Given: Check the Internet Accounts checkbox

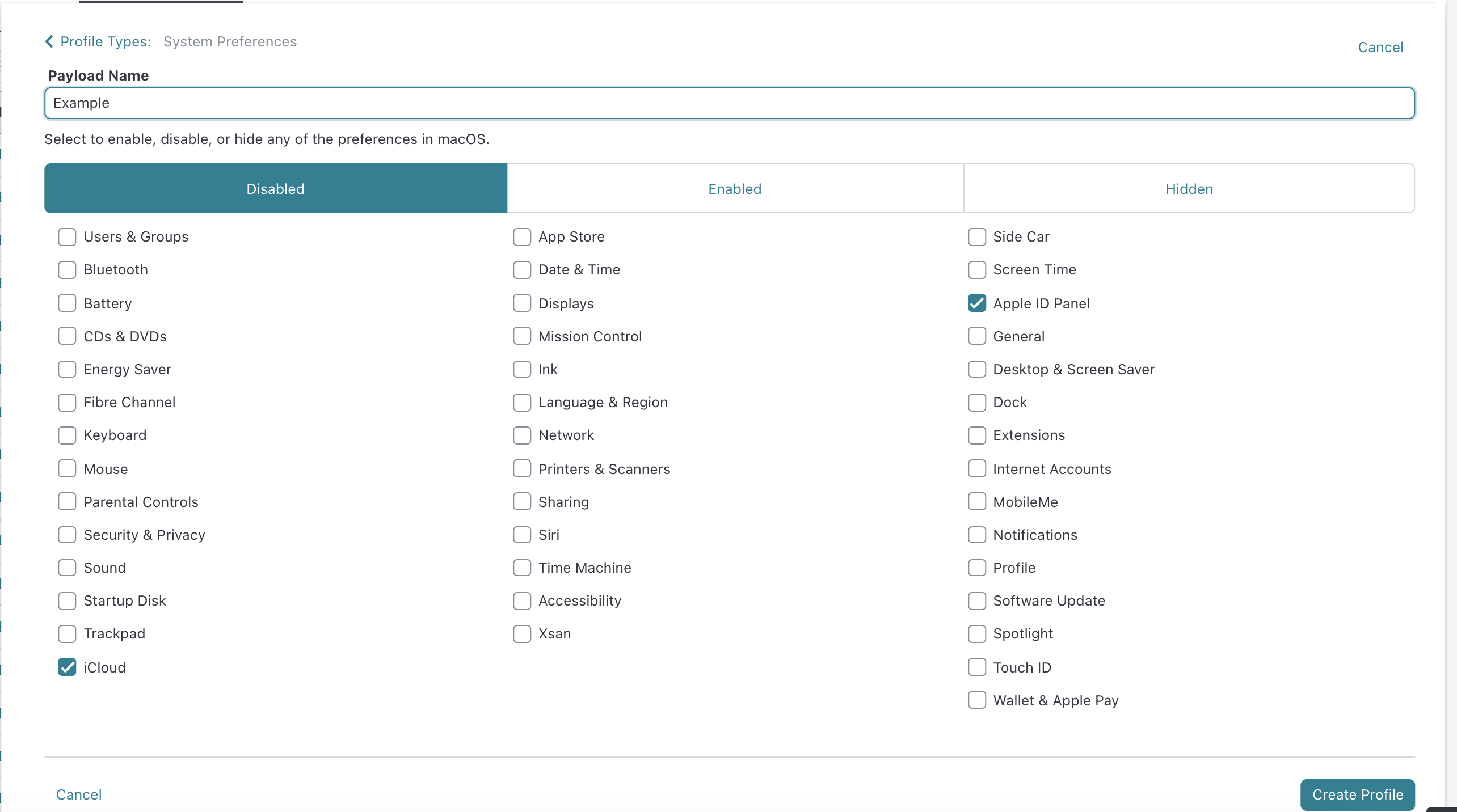Looking at the screenshot, I should point(977,469).
